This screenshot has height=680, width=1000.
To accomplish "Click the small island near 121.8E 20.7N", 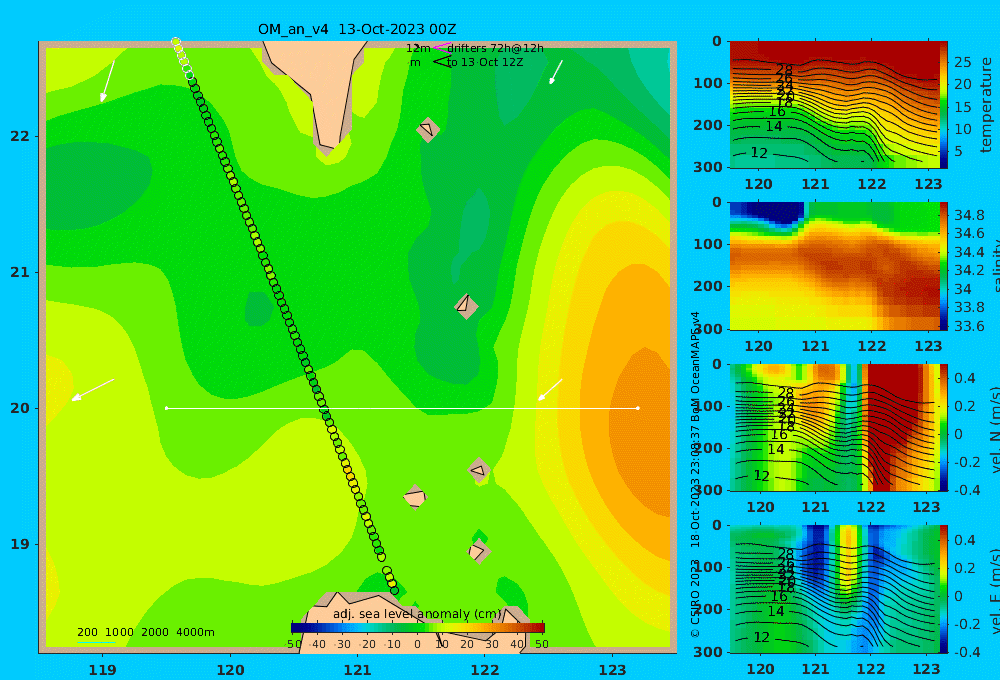I will click(x=466, y=306).
